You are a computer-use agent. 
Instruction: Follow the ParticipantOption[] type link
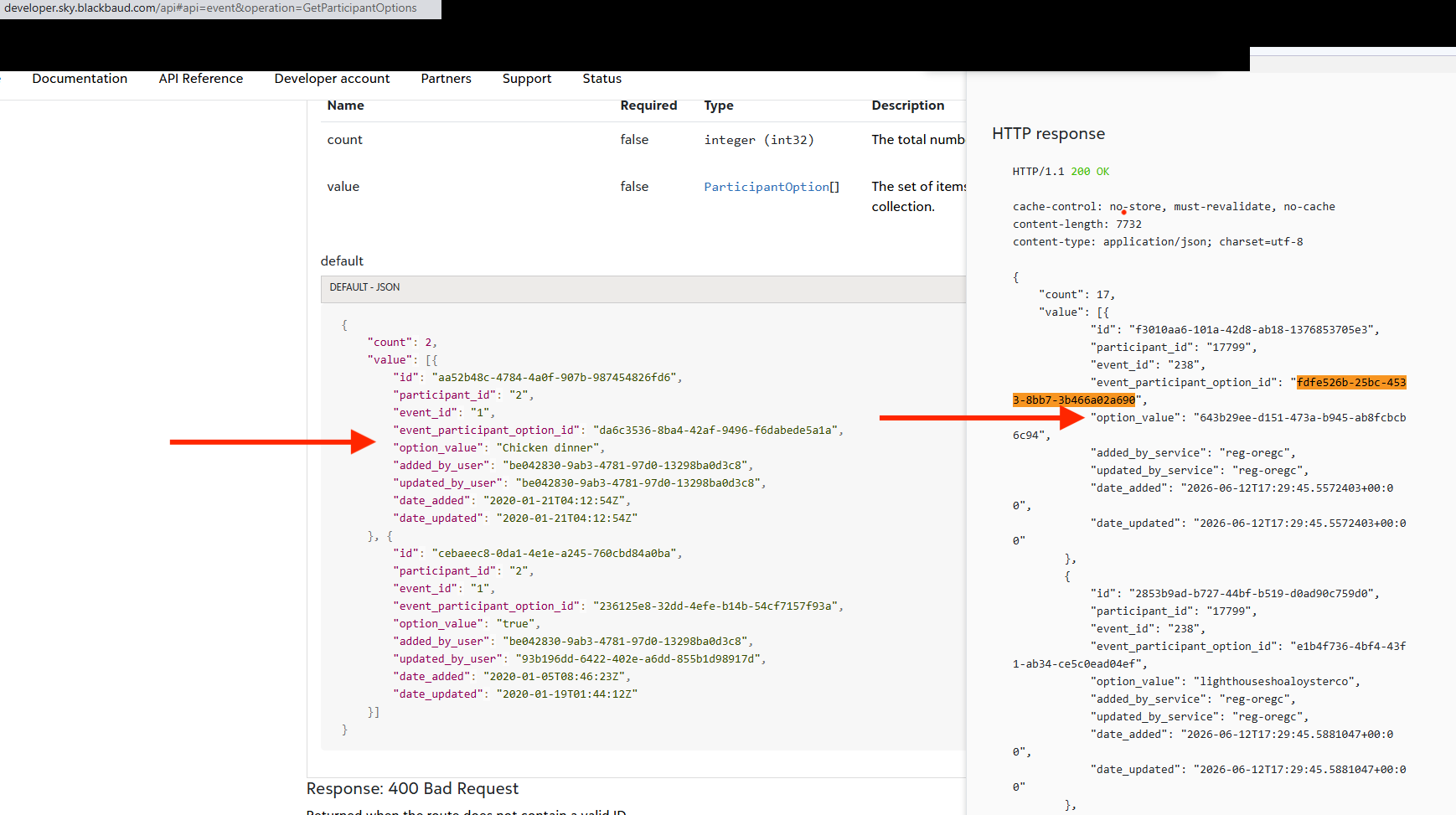point(772,187)
